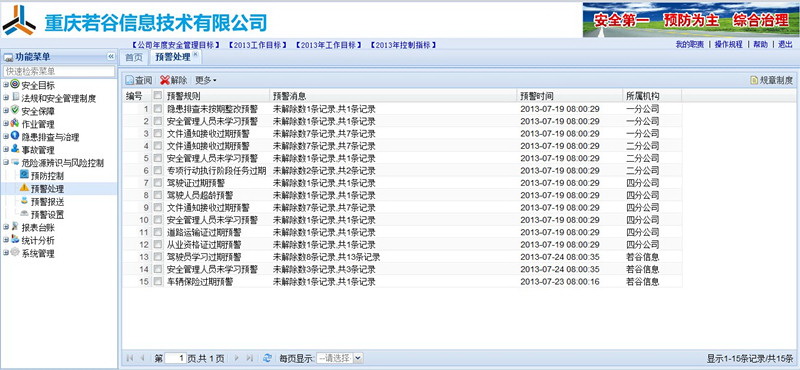The image size is (800, 370).
Task: Expand the 安全保障 tree node
Action: point(6,111)
